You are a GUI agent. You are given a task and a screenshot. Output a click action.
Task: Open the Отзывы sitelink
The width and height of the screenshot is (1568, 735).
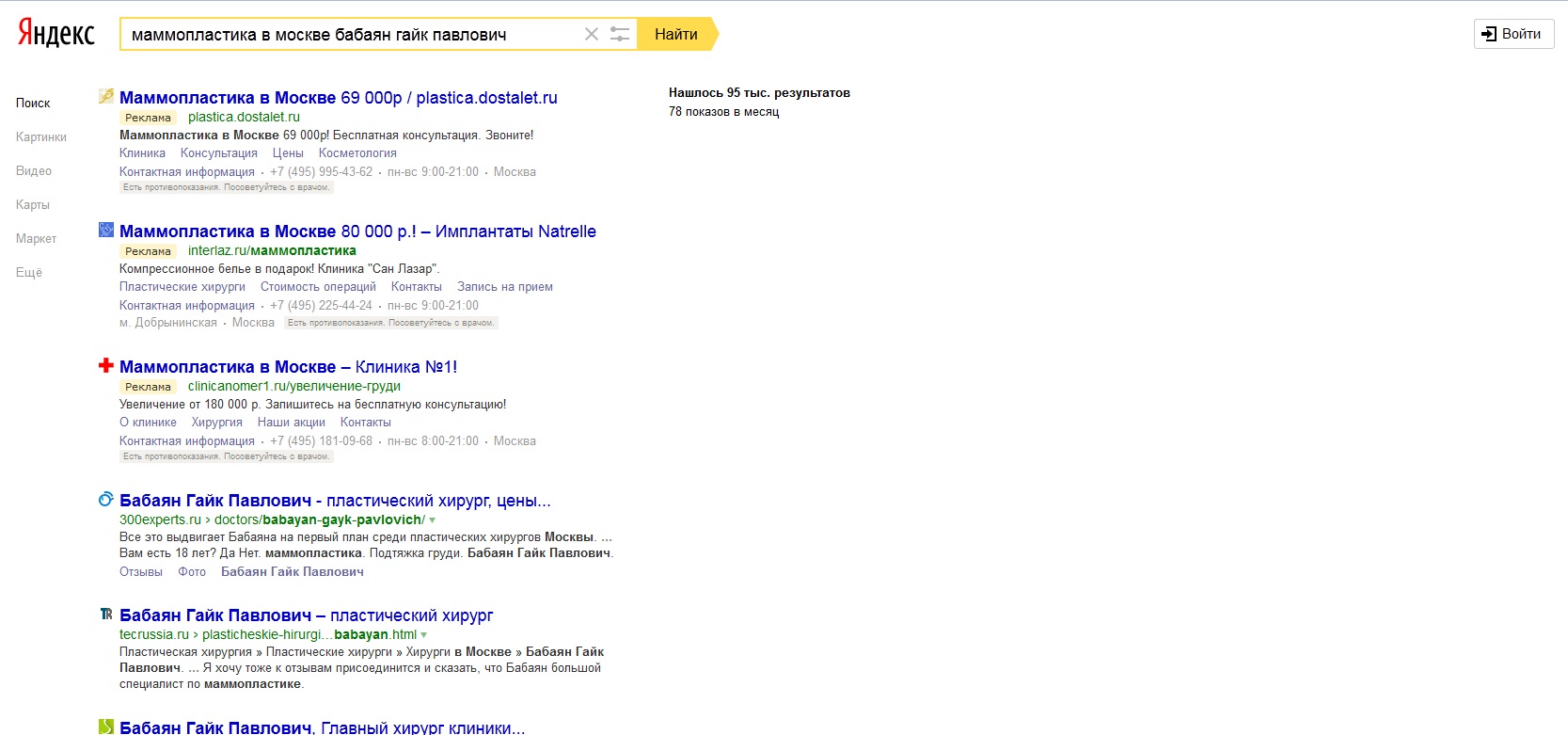pyautogui.click(x=141, y=572)
